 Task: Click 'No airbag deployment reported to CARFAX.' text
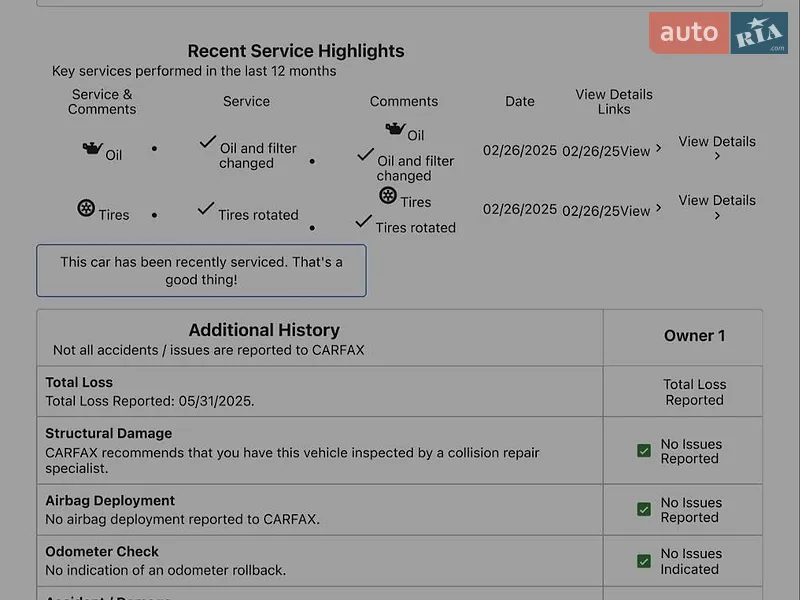(182, 519)
